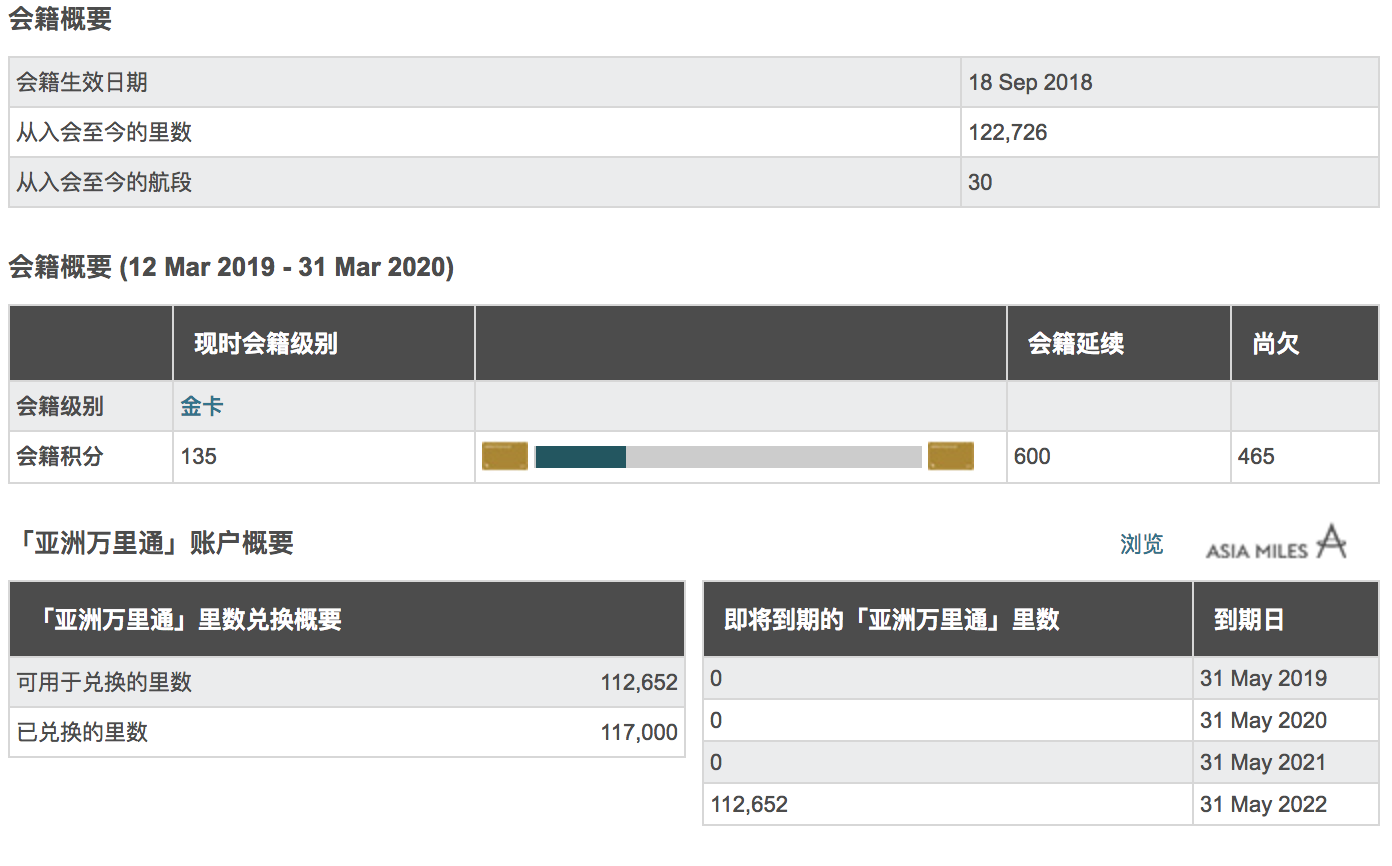Viewport: 1392px width, 866px height.
Task: Click the 会籍级别 row label
Action: (60, 406)
